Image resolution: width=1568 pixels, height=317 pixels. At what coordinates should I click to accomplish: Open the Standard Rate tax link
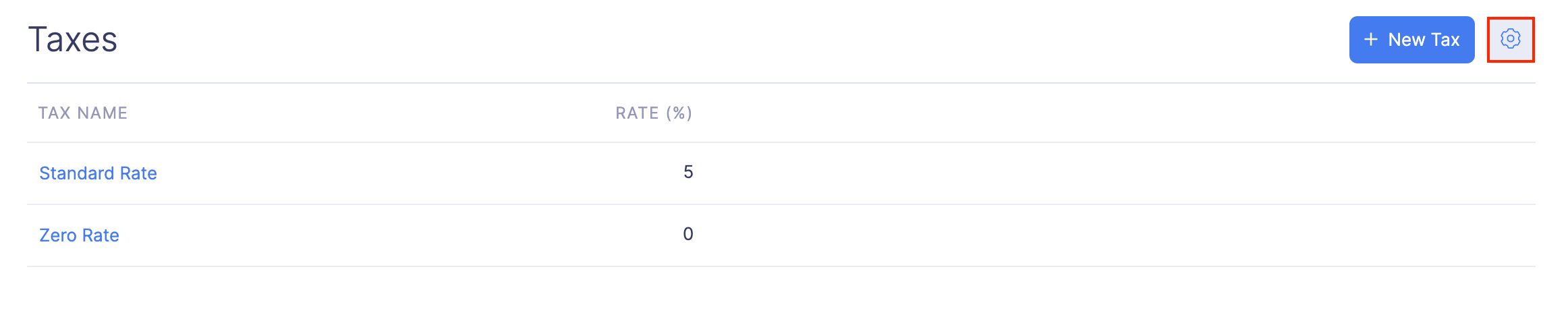point(98,173)
